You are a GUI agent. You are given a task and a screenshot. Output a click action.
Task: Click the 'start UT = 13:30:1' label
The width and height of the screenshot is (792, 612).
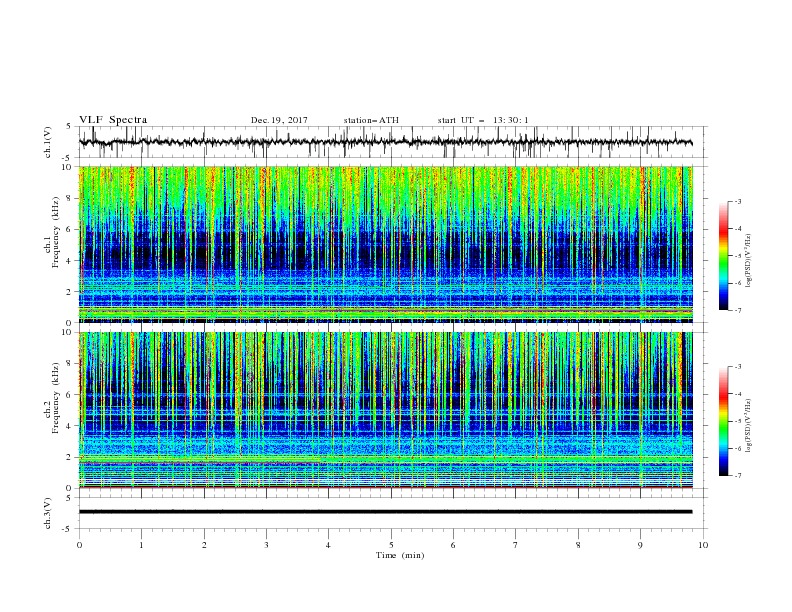[483, 120]
